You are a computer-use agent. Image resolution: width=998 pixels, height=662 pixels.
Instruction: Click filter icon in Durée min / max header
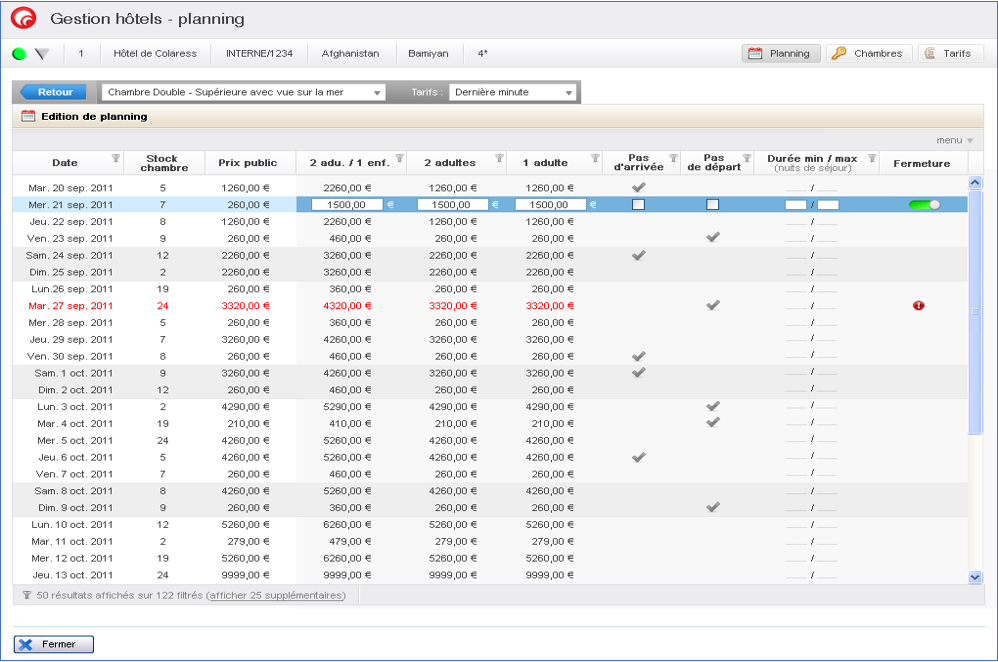point(872,158)
